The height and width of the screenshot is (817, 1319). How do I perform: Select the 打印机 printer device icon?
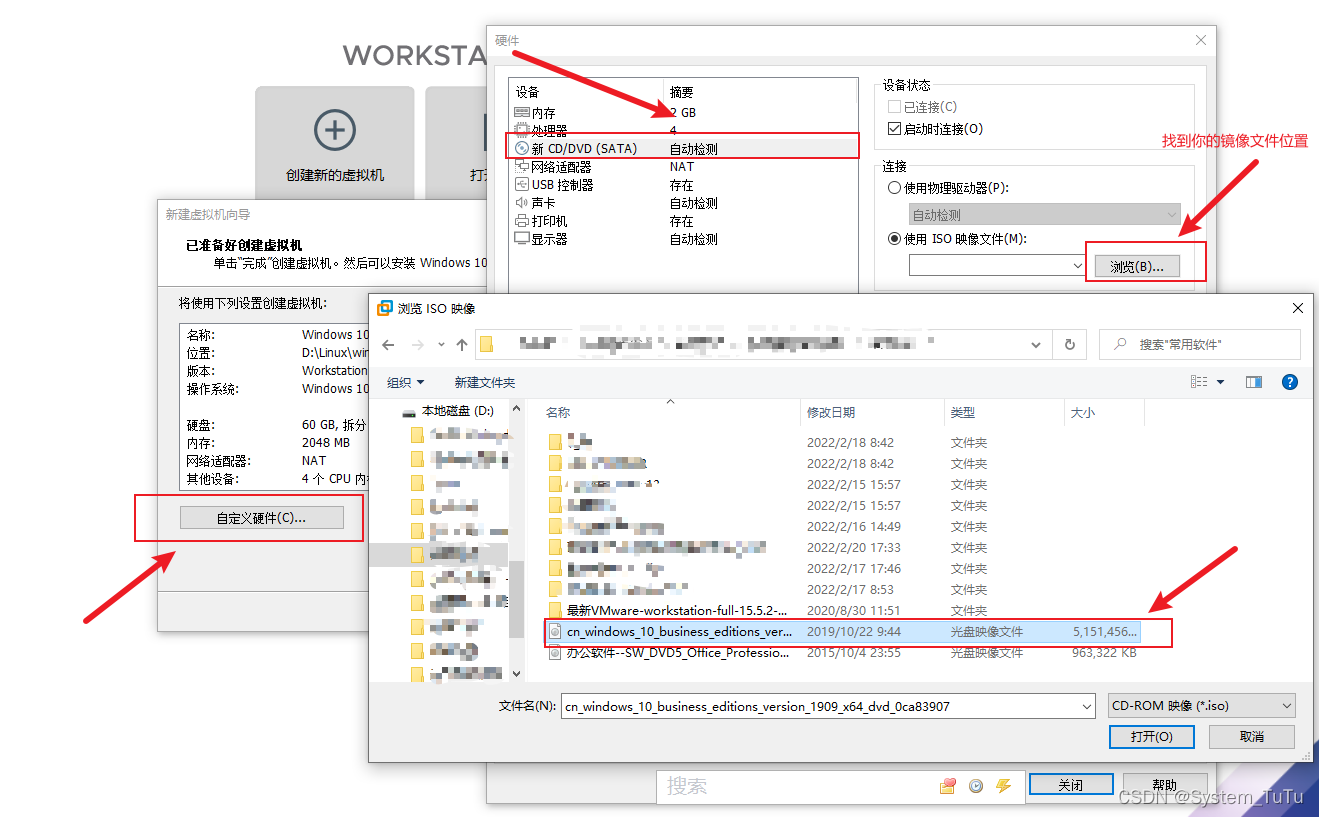click(x=521, y=220)
